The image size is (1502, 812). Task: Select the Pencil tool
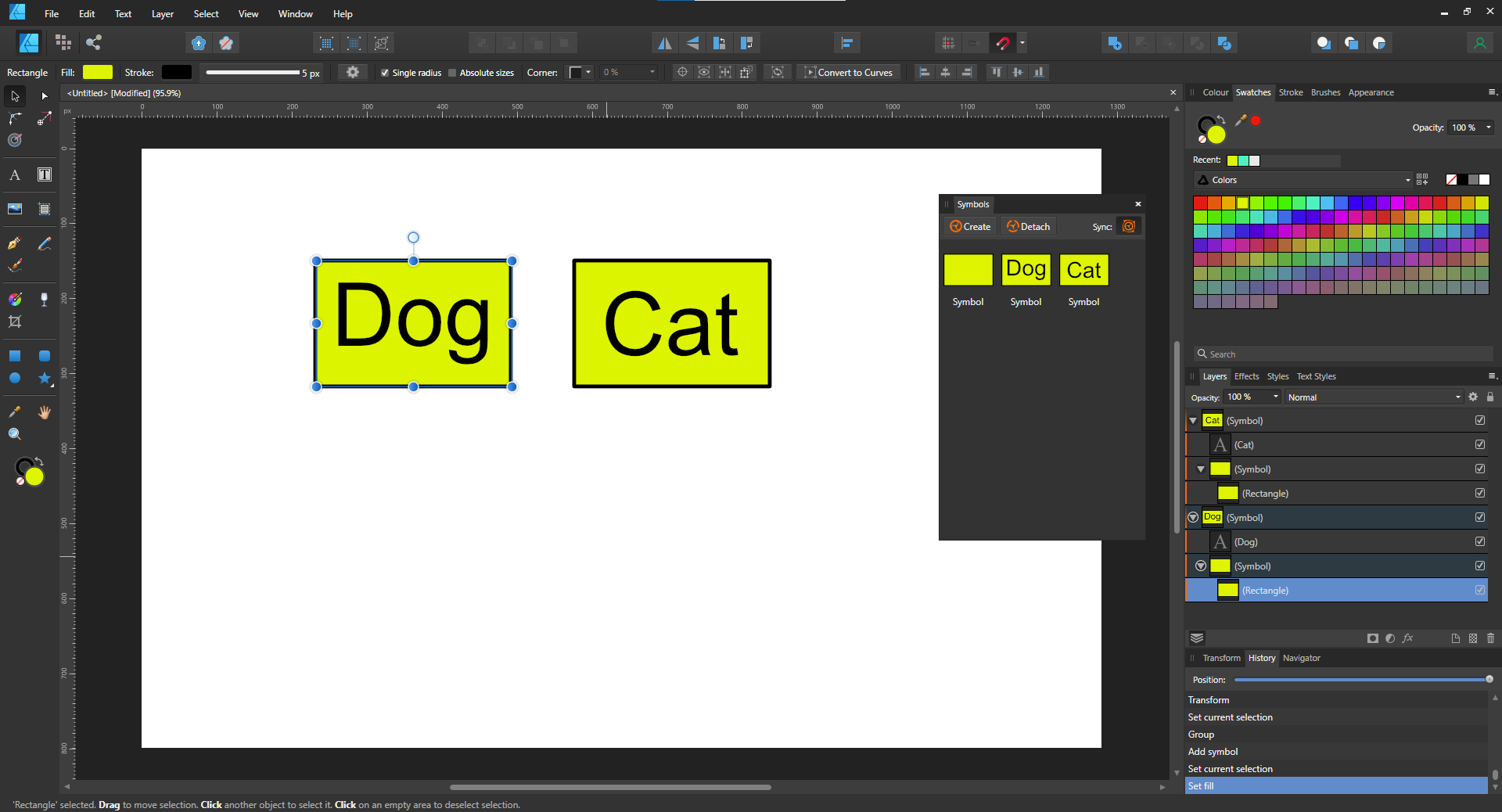[x=45, y=243]
